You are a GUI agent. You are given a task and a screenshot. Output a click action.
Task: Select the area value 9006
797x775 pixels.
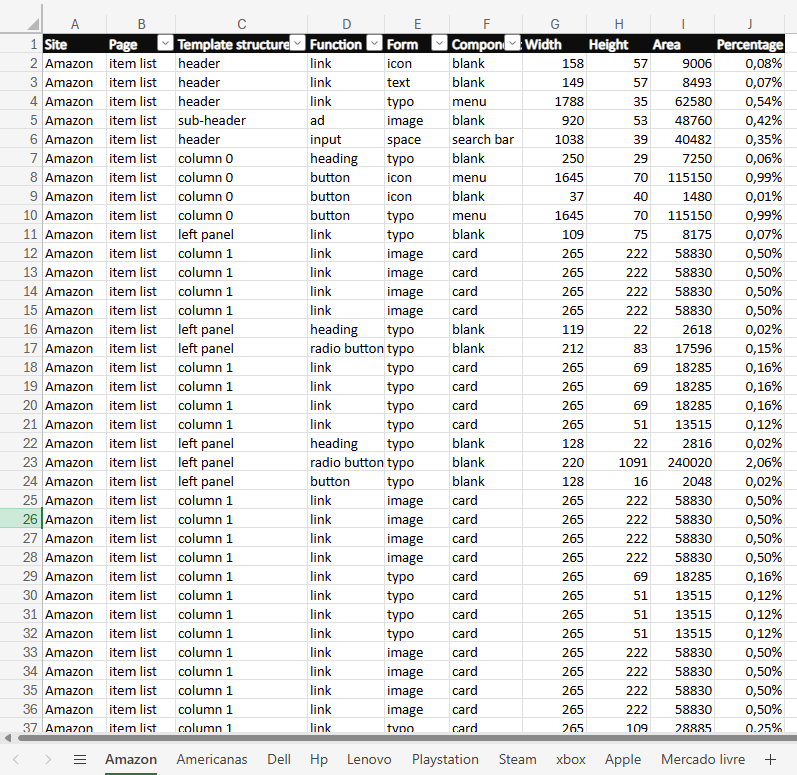pos(683,63)
